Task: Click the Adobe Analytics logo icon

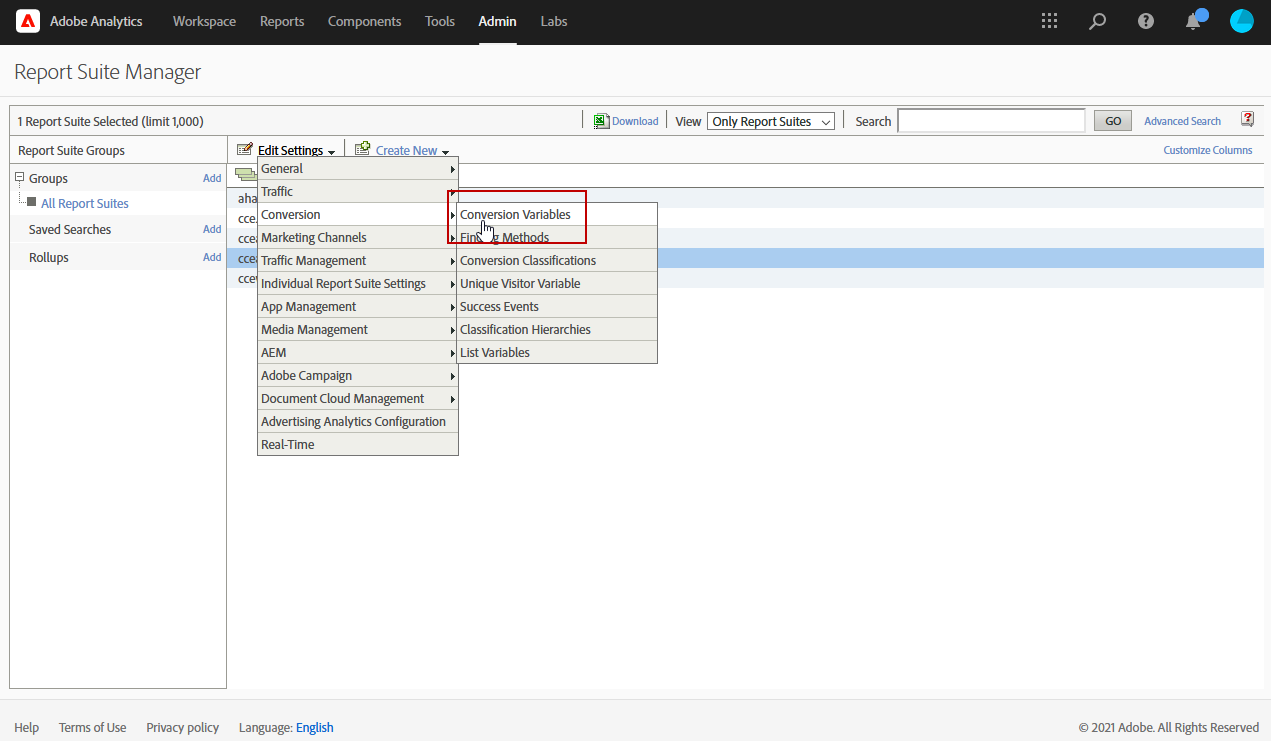Action: [x=28, y=21]
